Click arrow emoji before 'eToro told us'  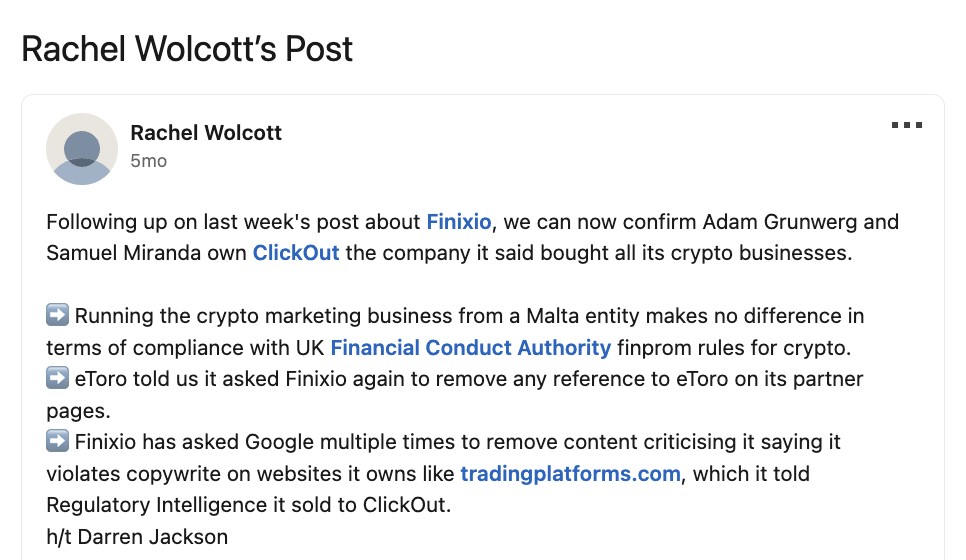coord(57,378)
